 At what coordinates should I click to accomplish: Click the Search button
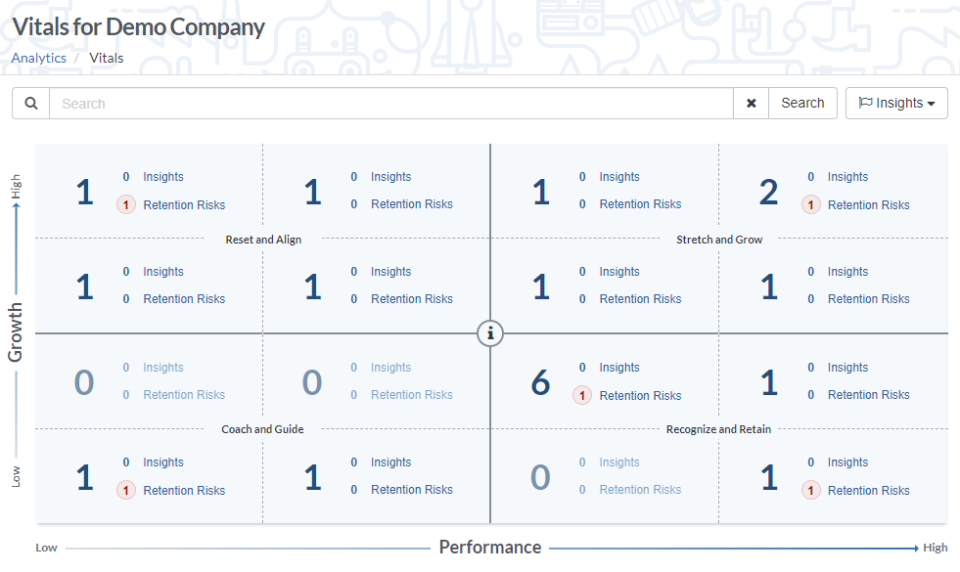(802, 103)
